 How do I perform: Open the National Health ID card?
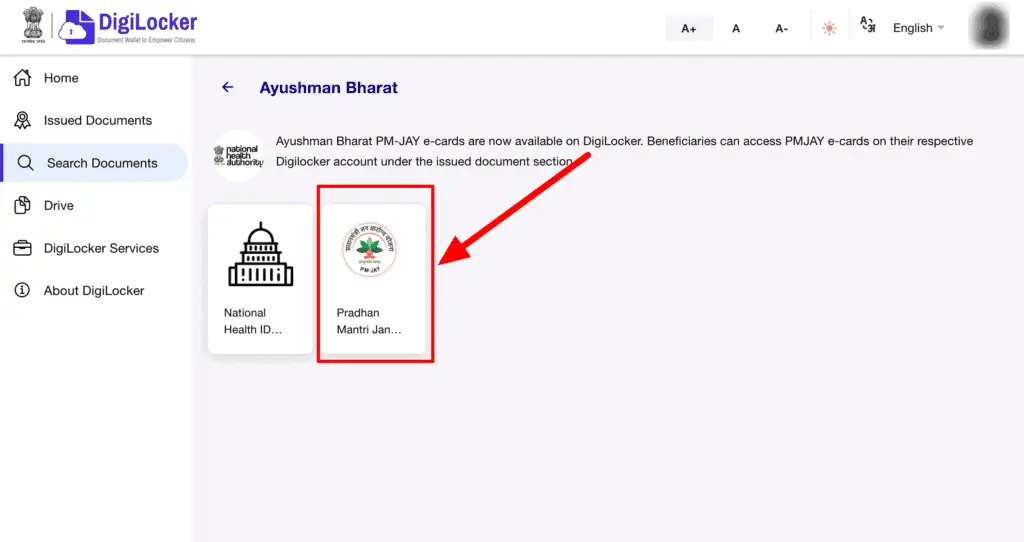[x=260, y=278]
